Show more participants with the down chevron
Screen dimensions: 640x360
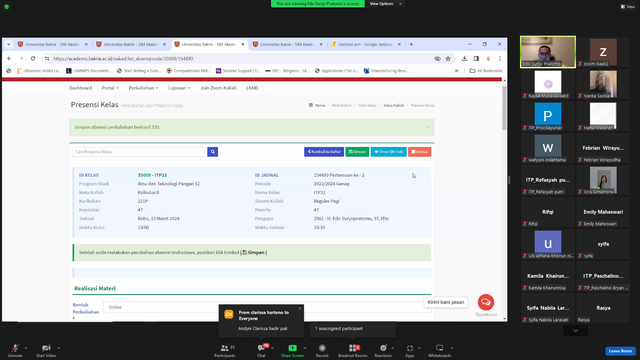(575, 331)
